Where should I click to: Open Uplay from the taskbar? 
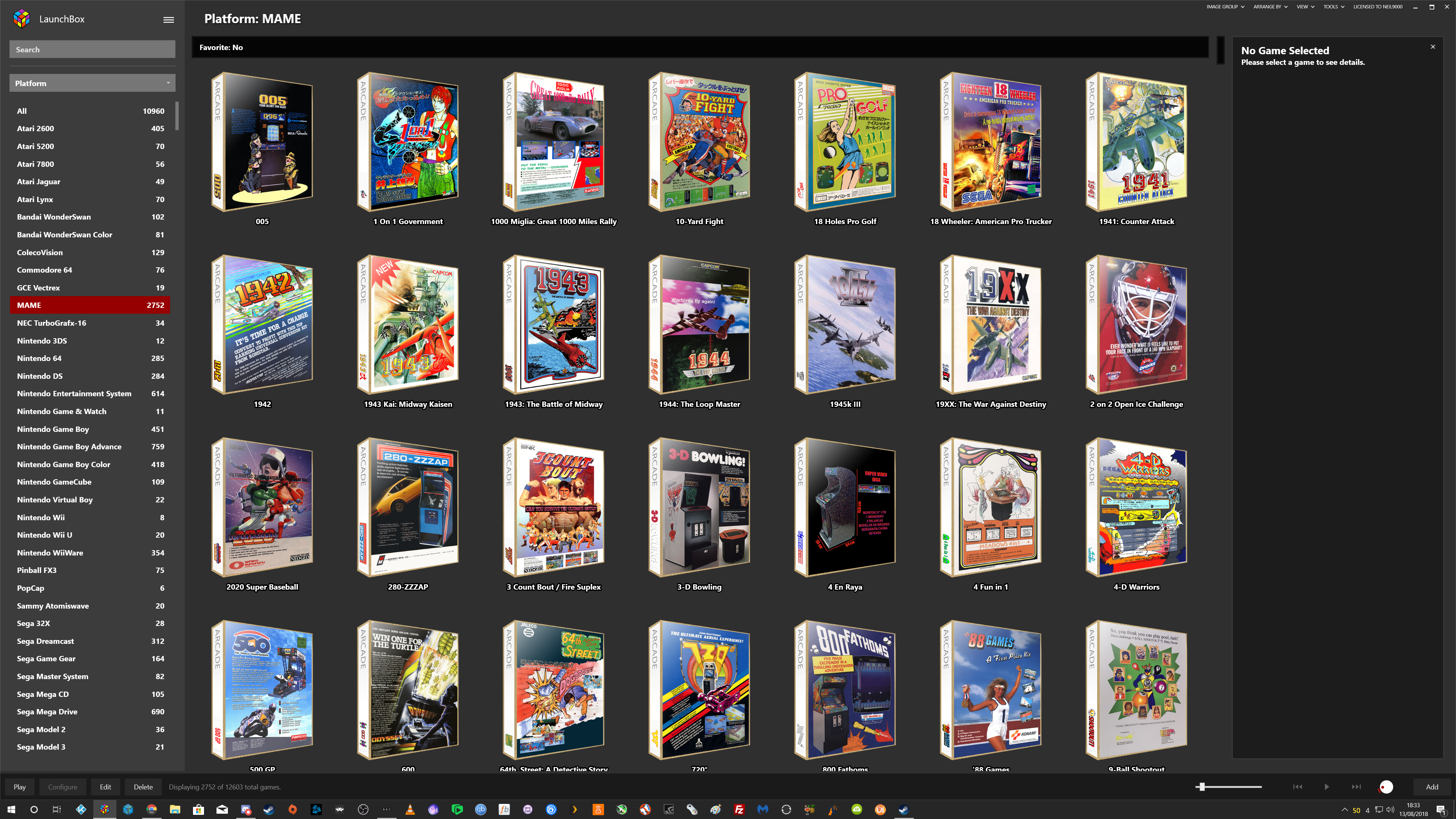pos(551,810)
